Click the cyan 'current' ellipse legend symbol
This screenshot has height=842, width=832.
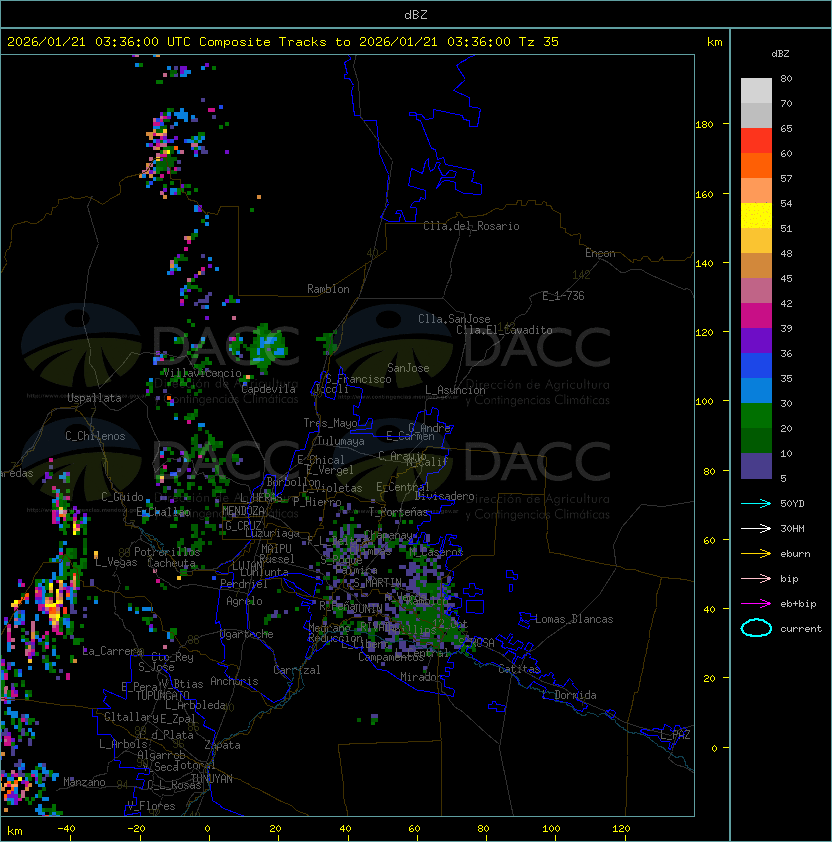pyautogui.click(x=756, y=628)
